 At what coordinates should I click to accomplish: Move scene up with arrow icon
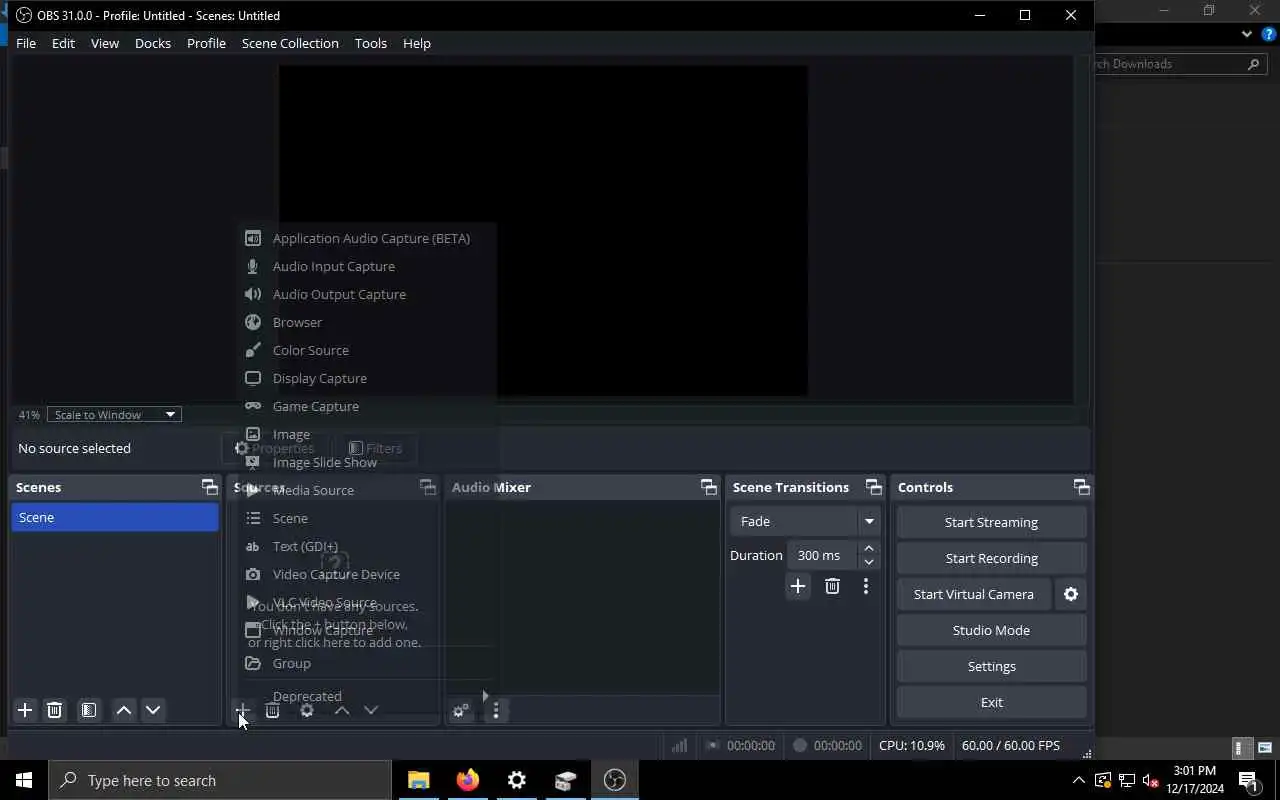coord(124,710)
